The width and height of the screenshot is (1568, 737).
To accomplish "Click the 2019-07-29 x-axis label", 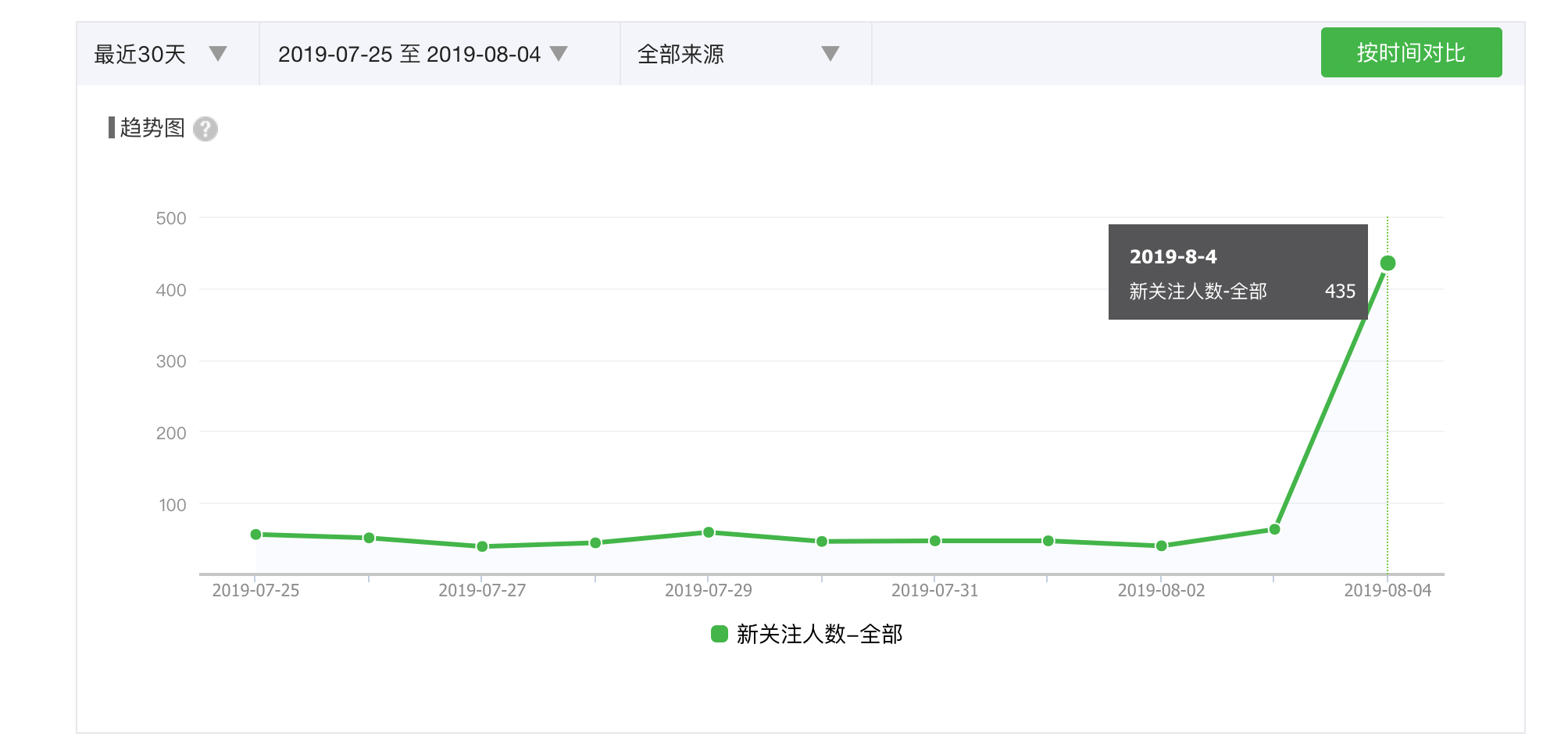I will (x=709, y=591).
